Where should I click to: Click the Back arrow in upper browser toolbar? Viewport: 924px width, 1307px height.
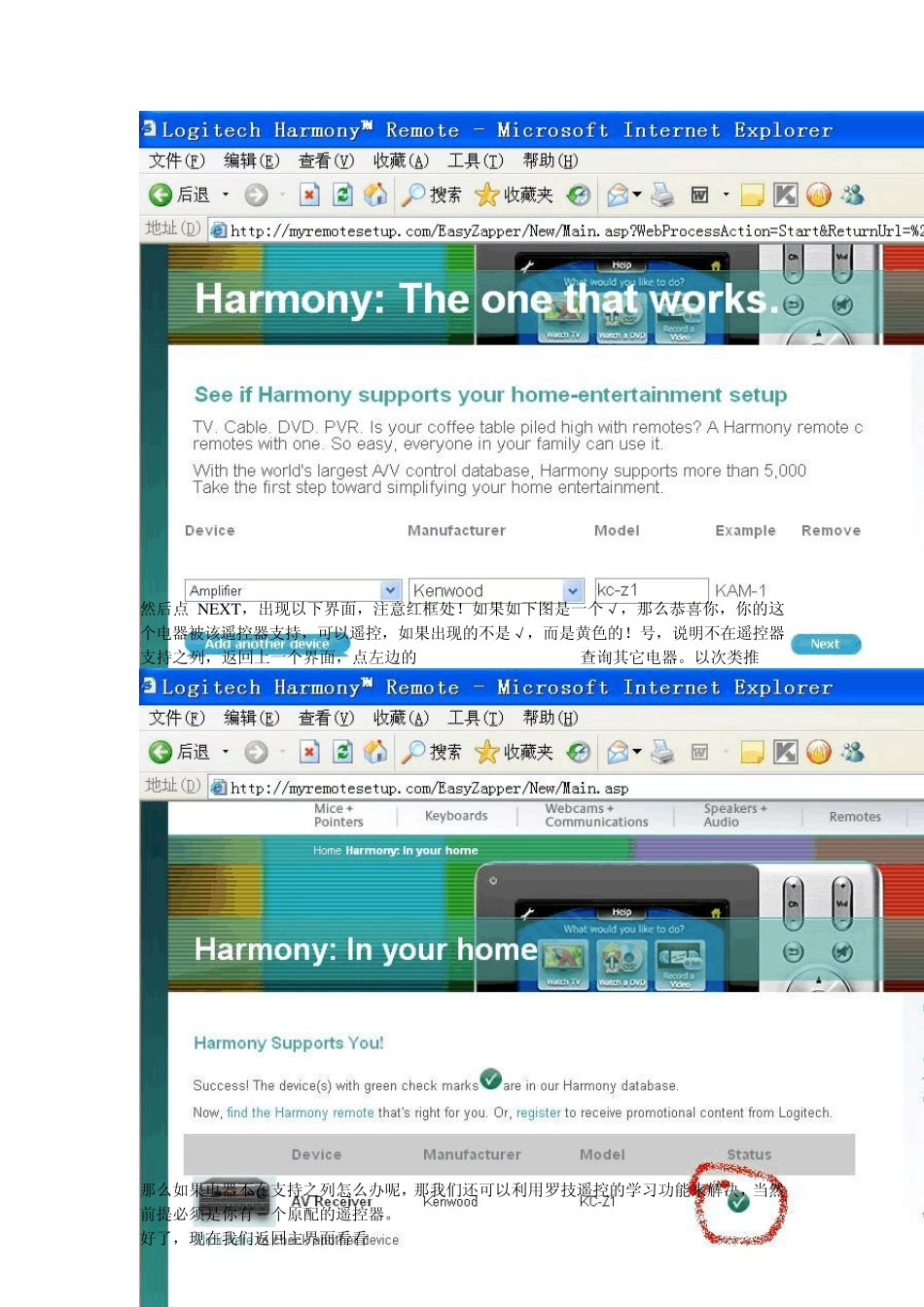pyautogui.click(x=160, y=195)
